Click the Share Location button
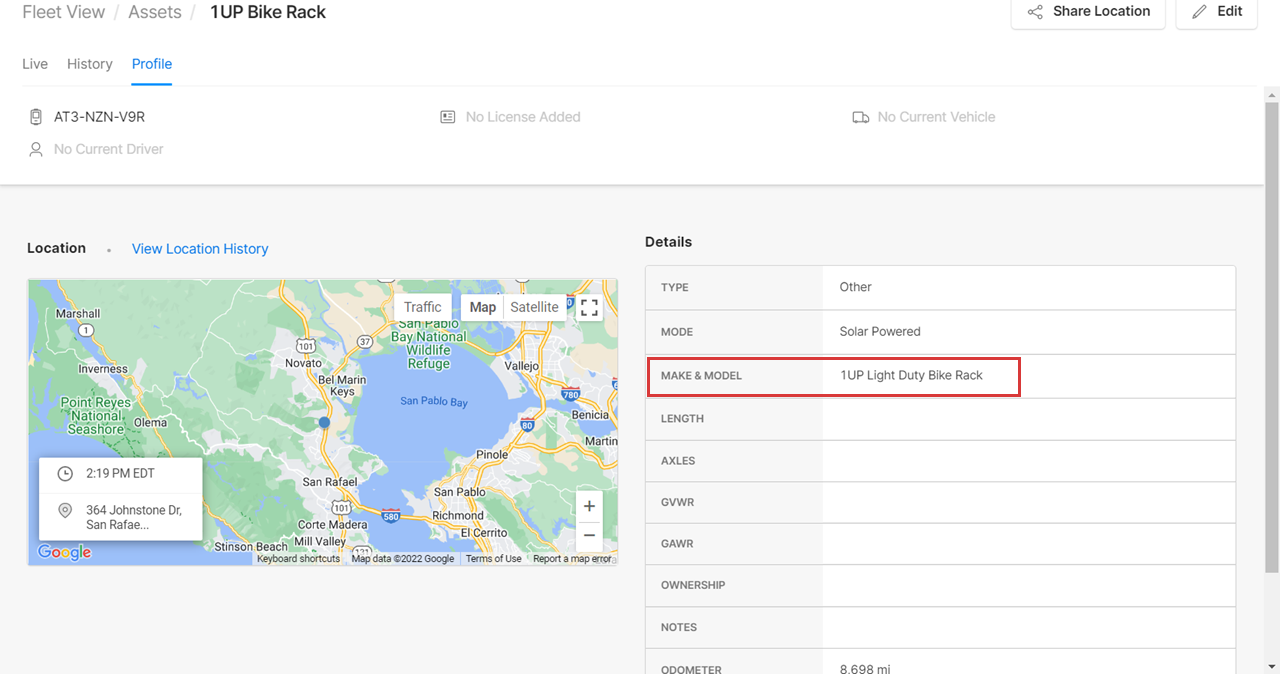This screenshot has width=1280, height=674. tap(1088, 12)
